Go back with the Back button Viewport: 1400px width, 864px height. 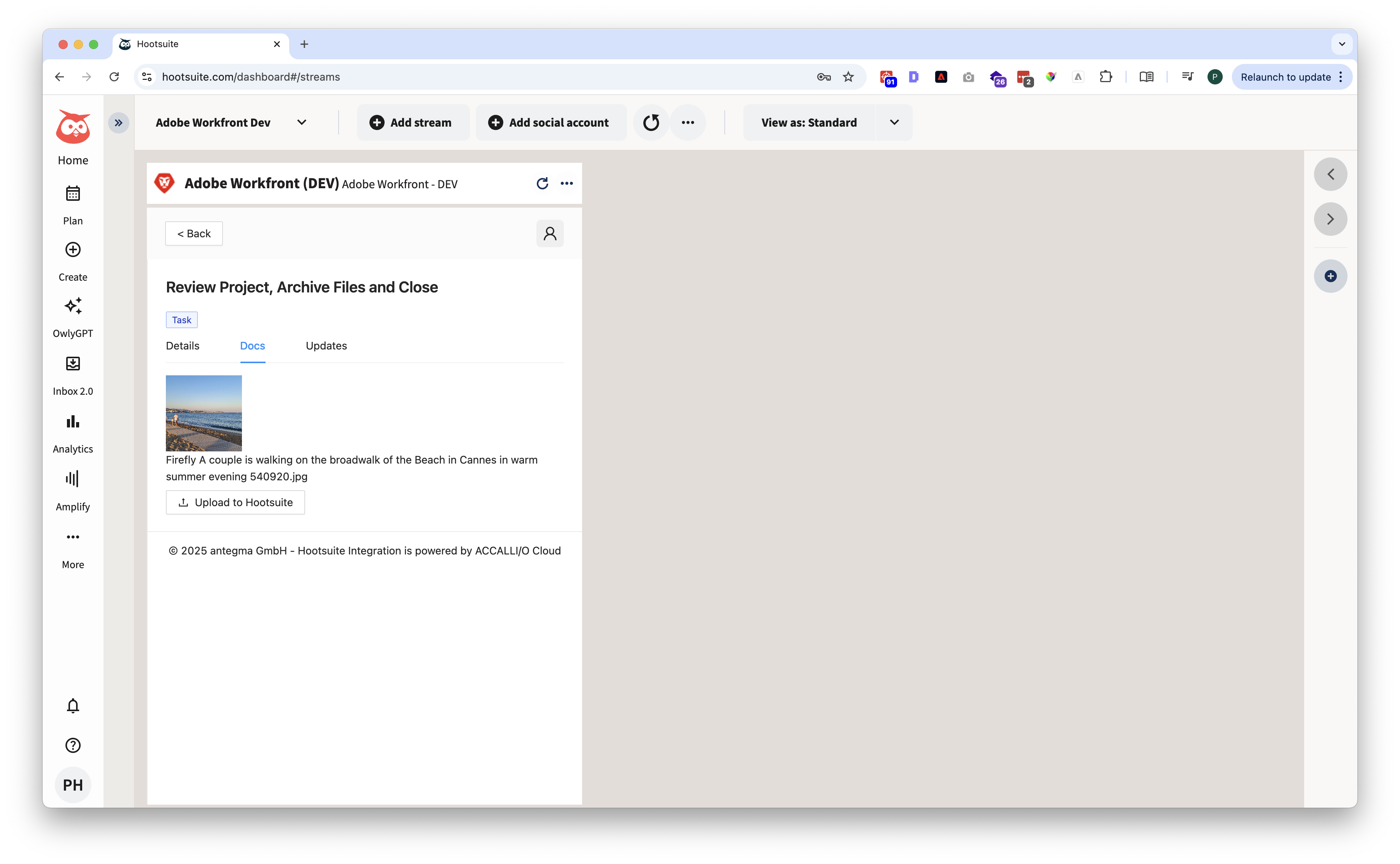(x=194, y=234)
